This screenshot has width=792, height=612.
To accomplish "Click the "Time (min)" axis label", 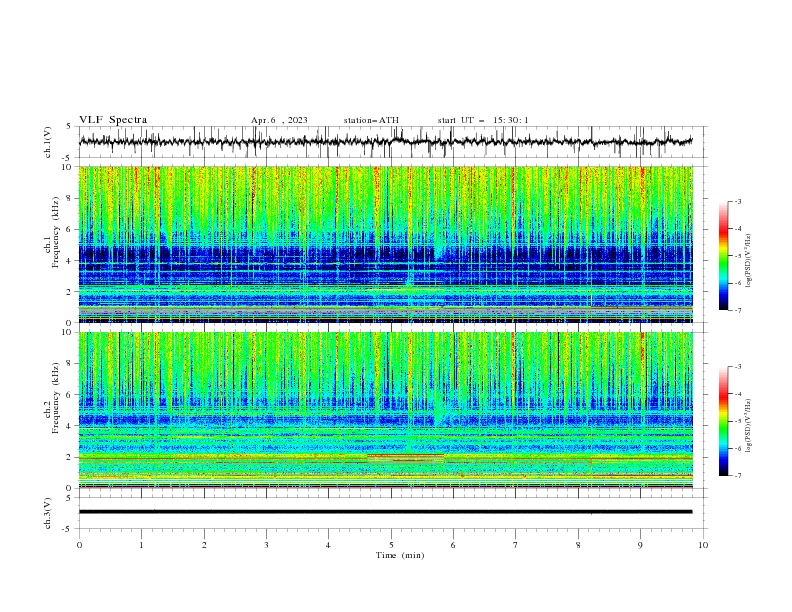I will (400, 555).
